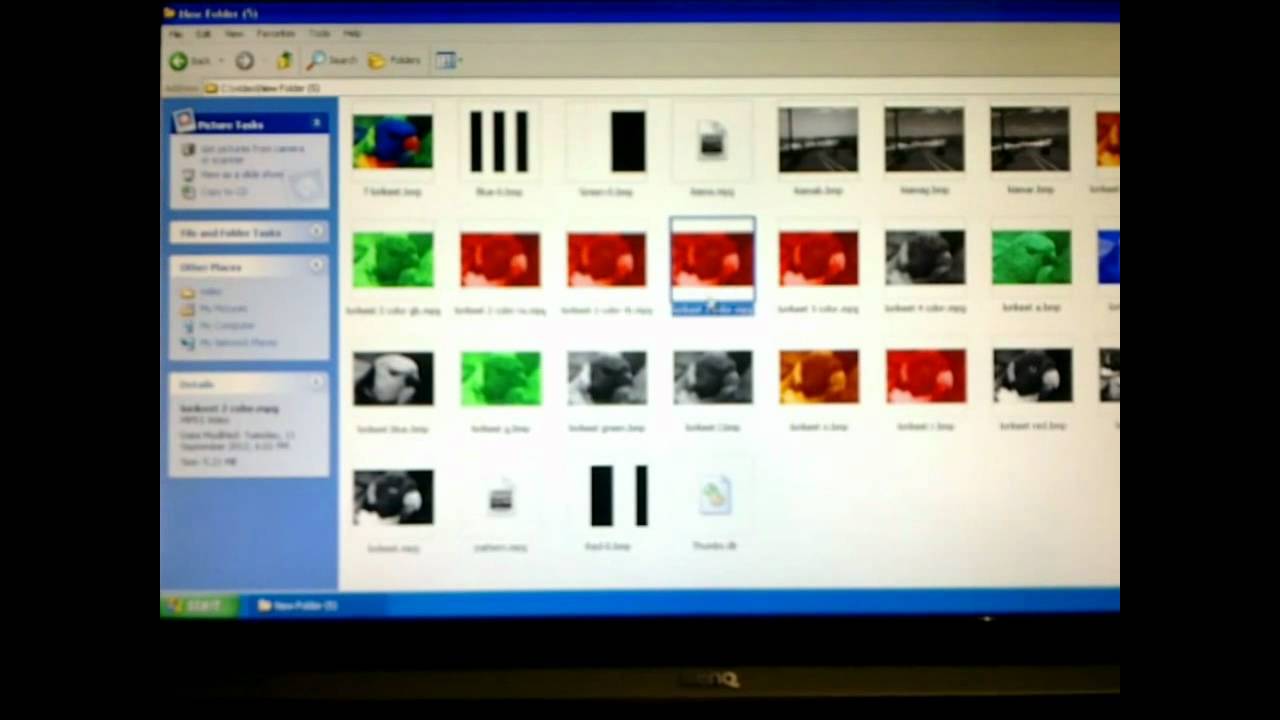Click Get pictures from camera or scanner
1280x720 pixels.
click(251, 153)
